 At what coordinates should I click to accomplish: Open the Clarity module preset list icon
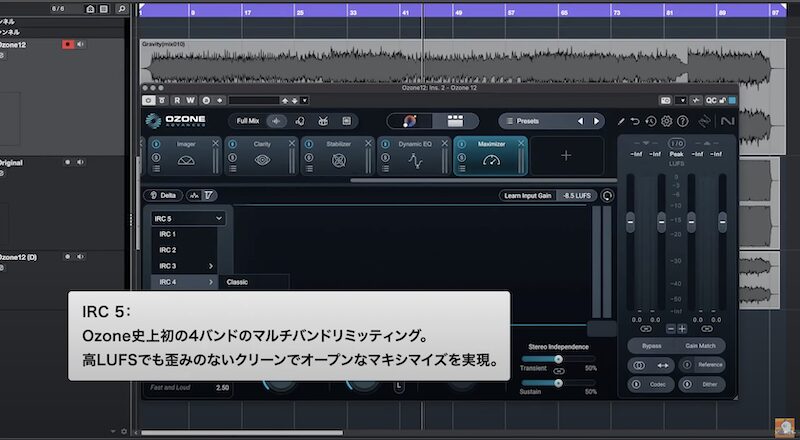click(x=233, y=168)
